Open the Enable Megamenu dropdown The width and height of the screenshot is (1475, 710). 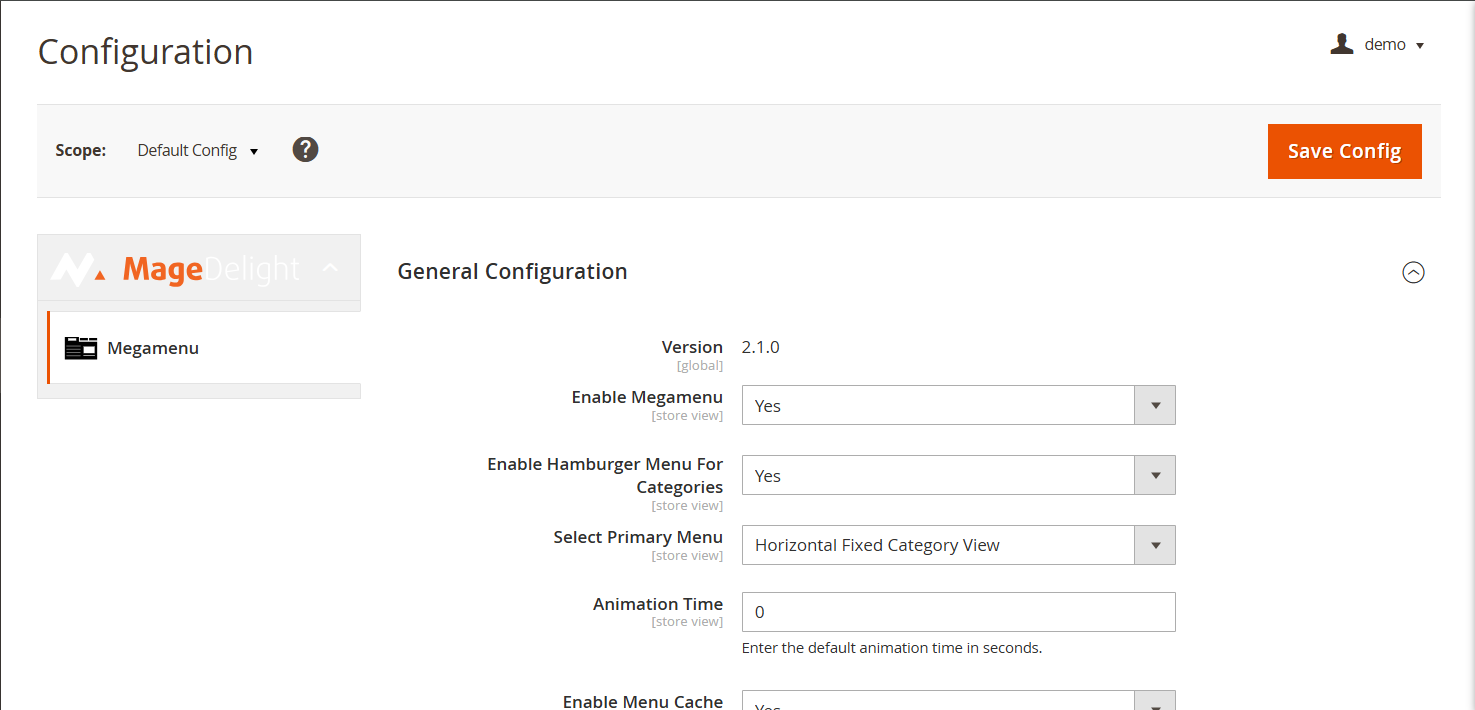click(958, 405)
